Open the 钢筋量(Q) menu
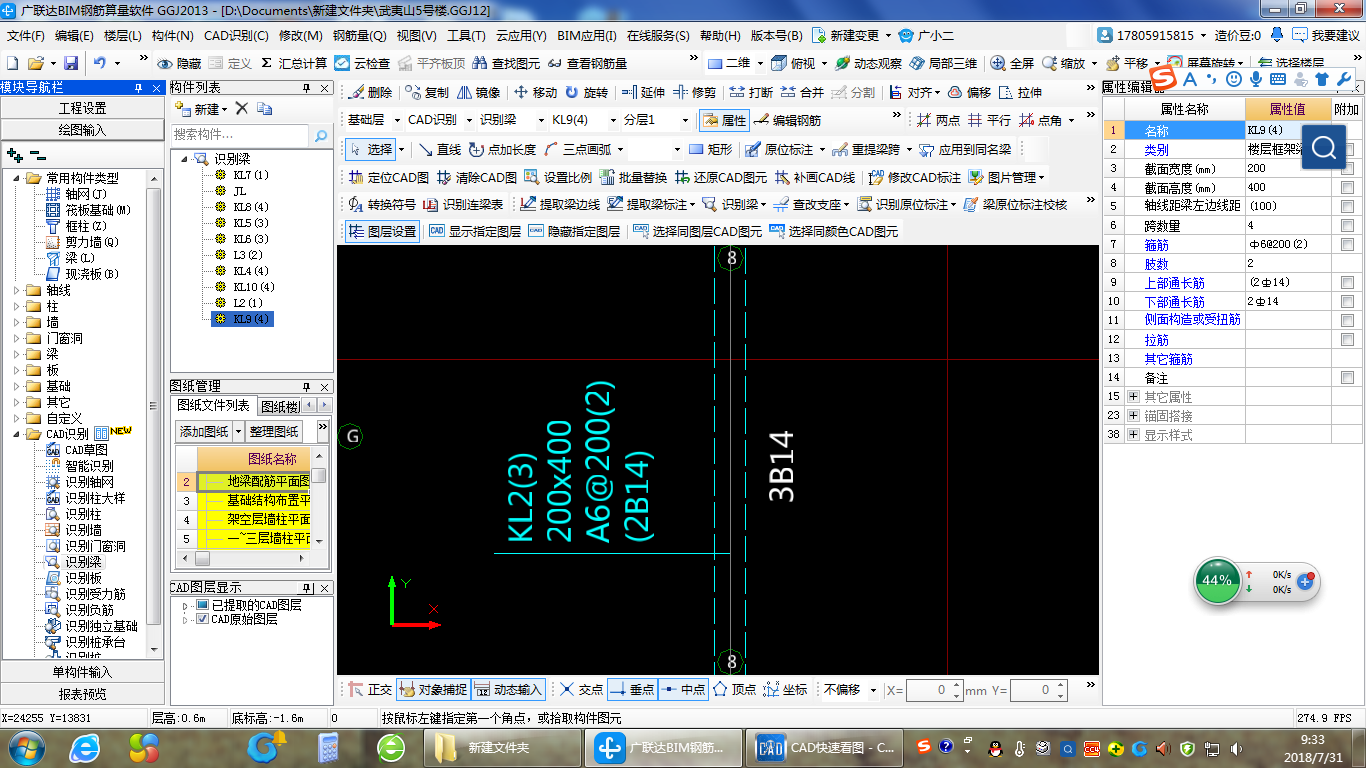The width and height of the screenshot is (1366, 768). point(359,35)
